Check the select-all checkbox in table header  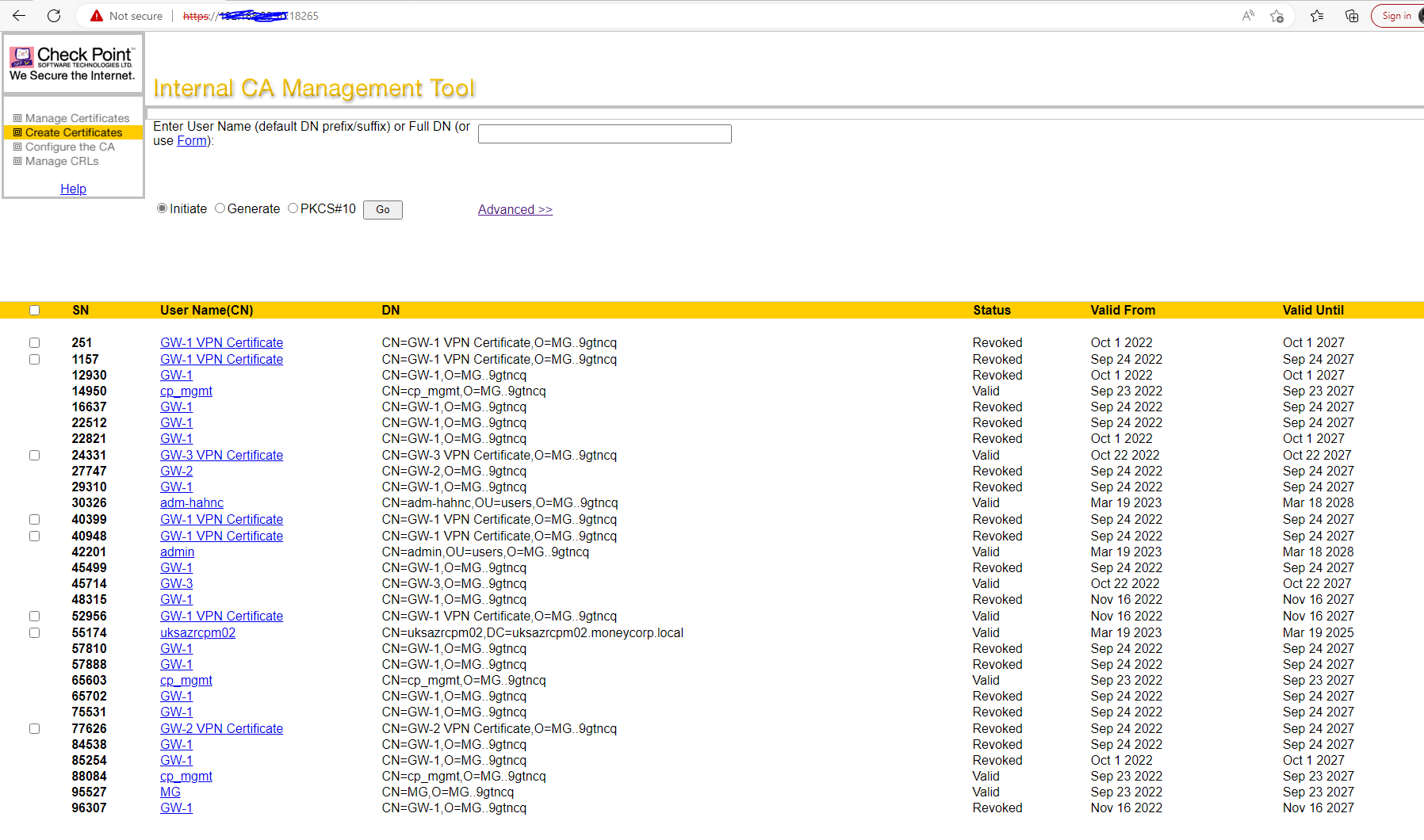point(34,310)
